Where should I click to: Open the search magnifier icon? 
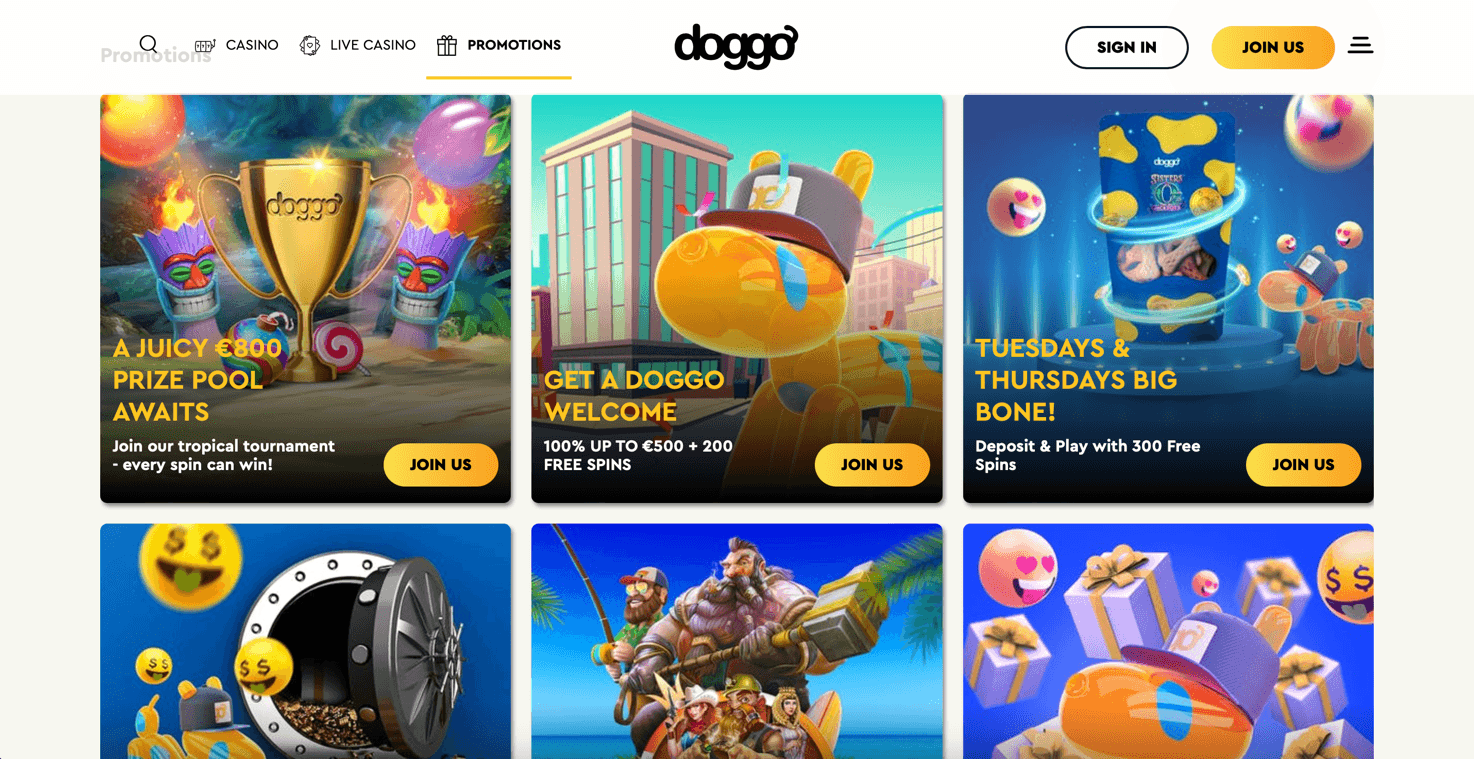tap(148, 44)
